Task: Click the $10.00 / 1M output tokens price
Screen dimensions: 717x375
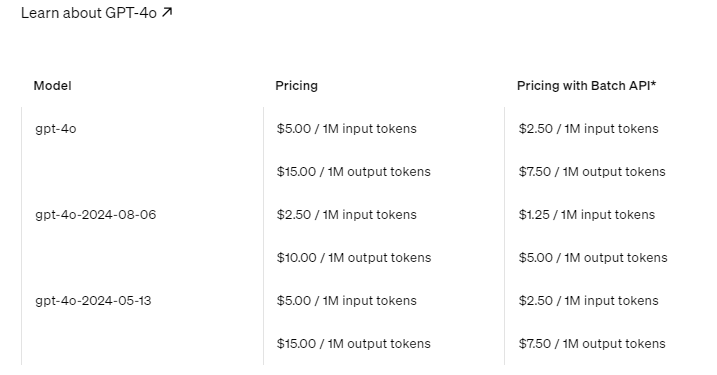Action: coord(354,258)
